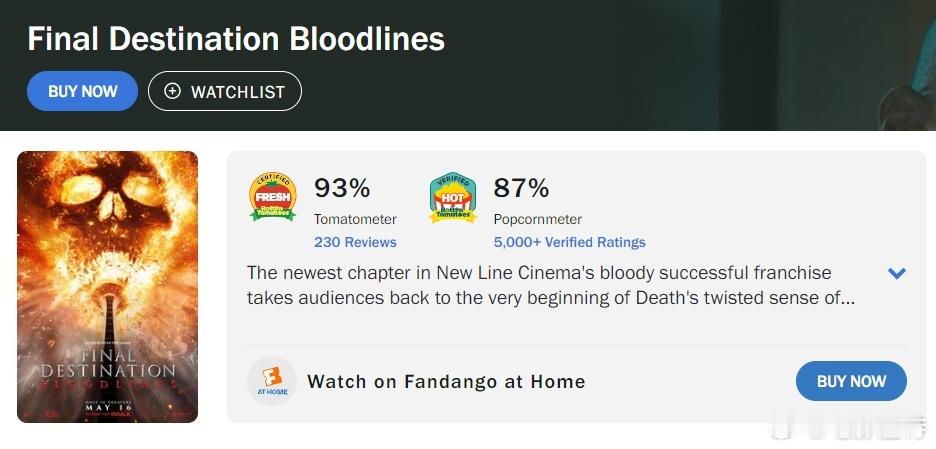Image resolution: width=936 pixels, height=449 pixels.
Task: Open the Final Destination Bloodlines poster thumbnail
Action: click(107, 287)
